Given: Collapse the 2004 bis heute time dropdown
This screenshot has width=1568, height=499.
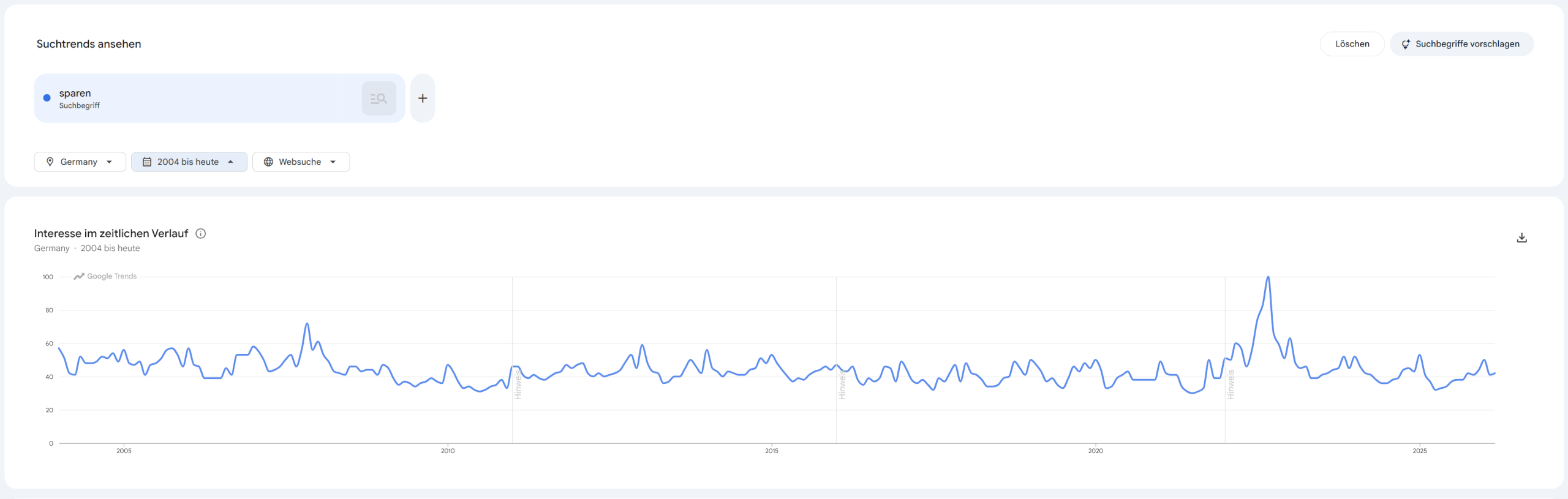Looking at the screenshot, I should click(189, 162).
